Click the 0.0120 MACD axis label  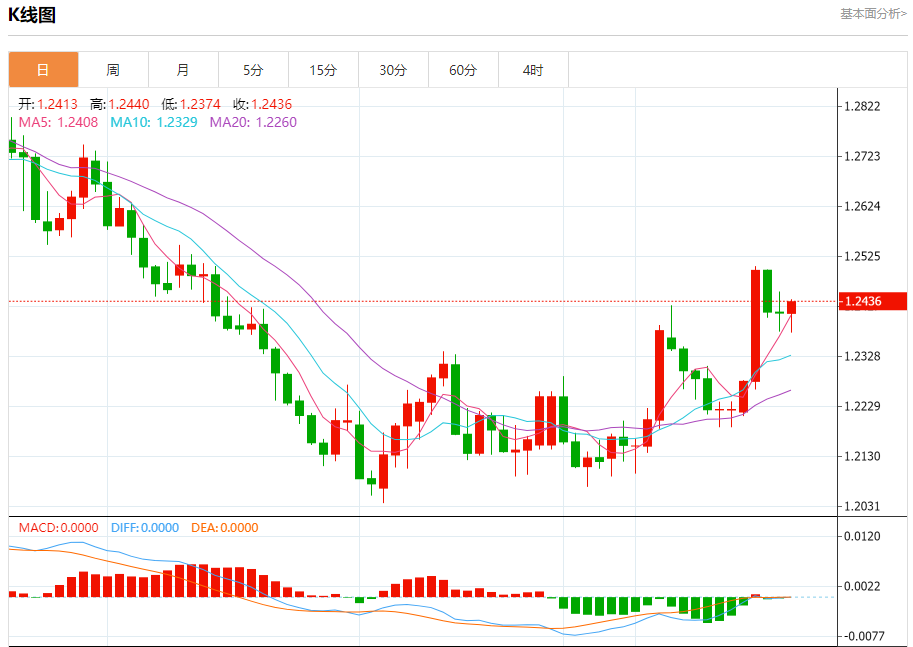pos(862,536)
